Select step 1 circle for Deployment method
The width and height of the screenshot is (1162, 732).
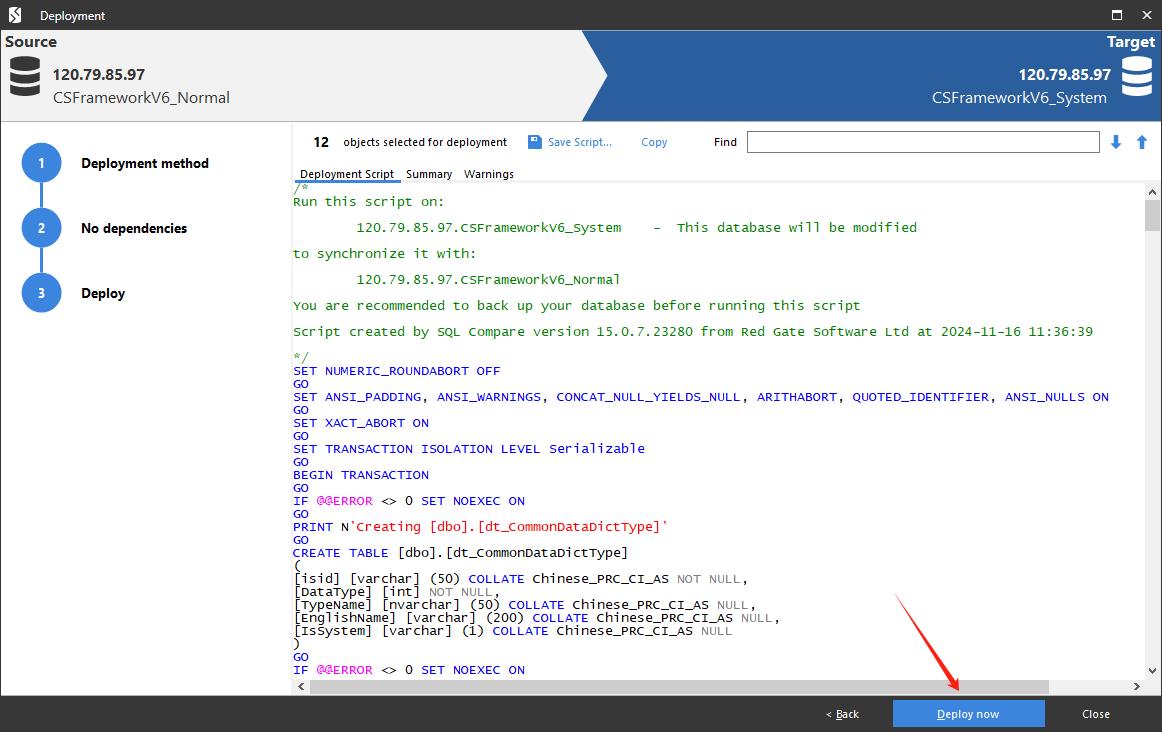(x=41, y=163)
